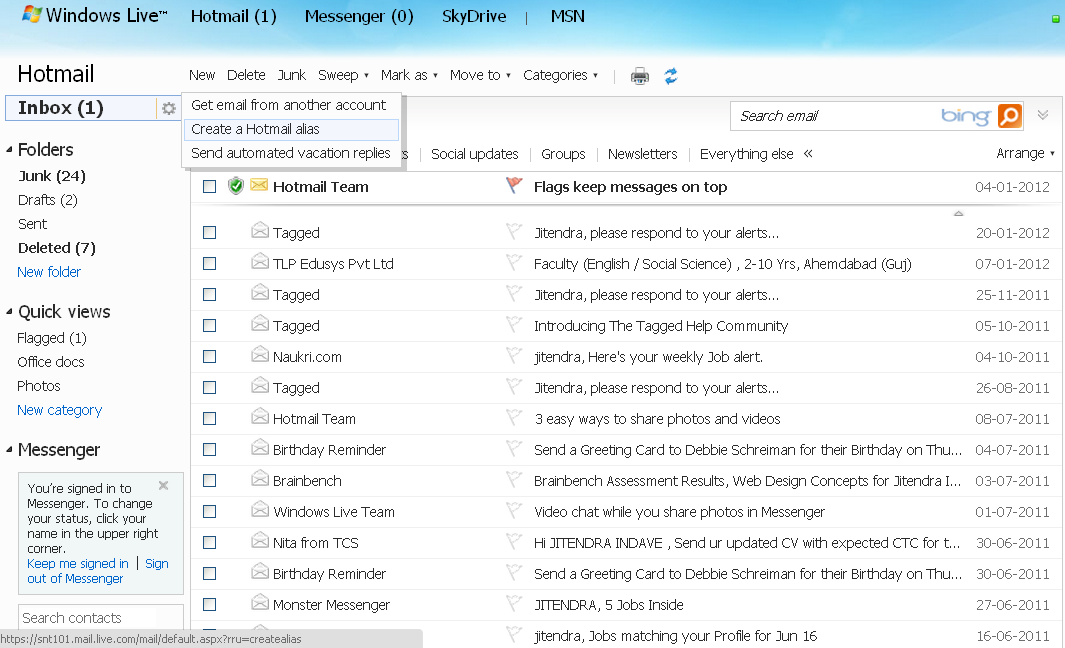
Task: Open the Flagged (1) quick view
Action: point(52,338)
